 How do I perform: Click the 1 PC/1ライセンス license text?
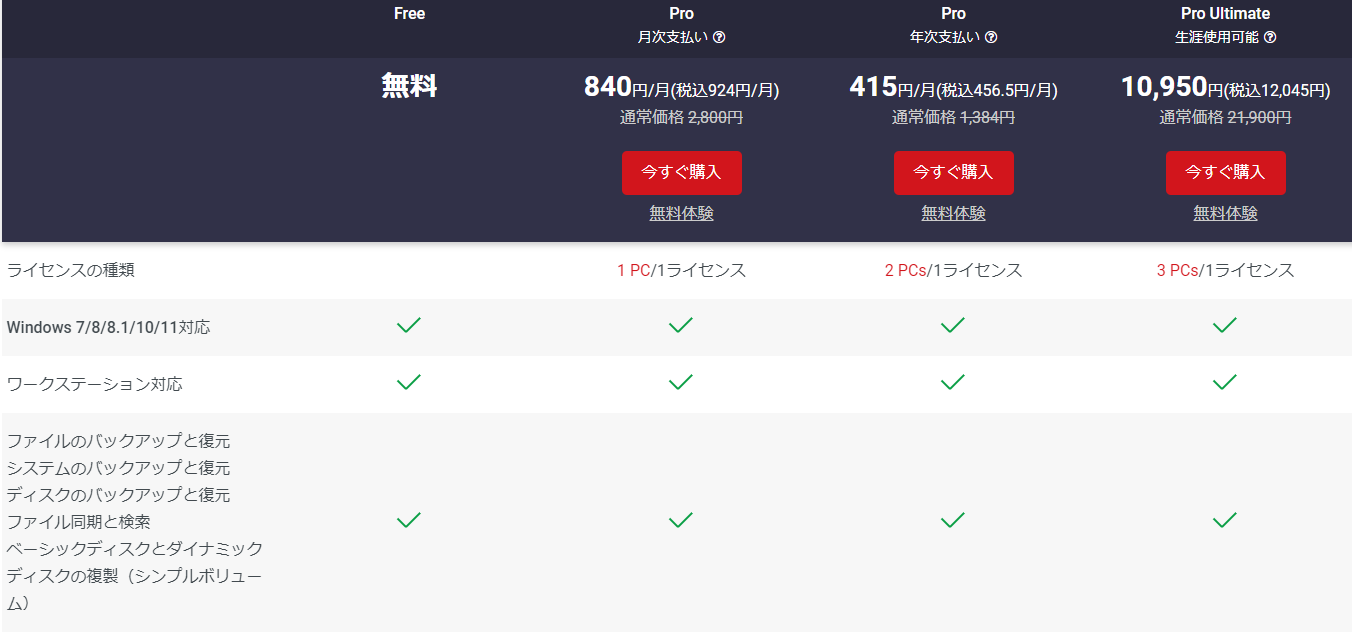tap(682, 270)
